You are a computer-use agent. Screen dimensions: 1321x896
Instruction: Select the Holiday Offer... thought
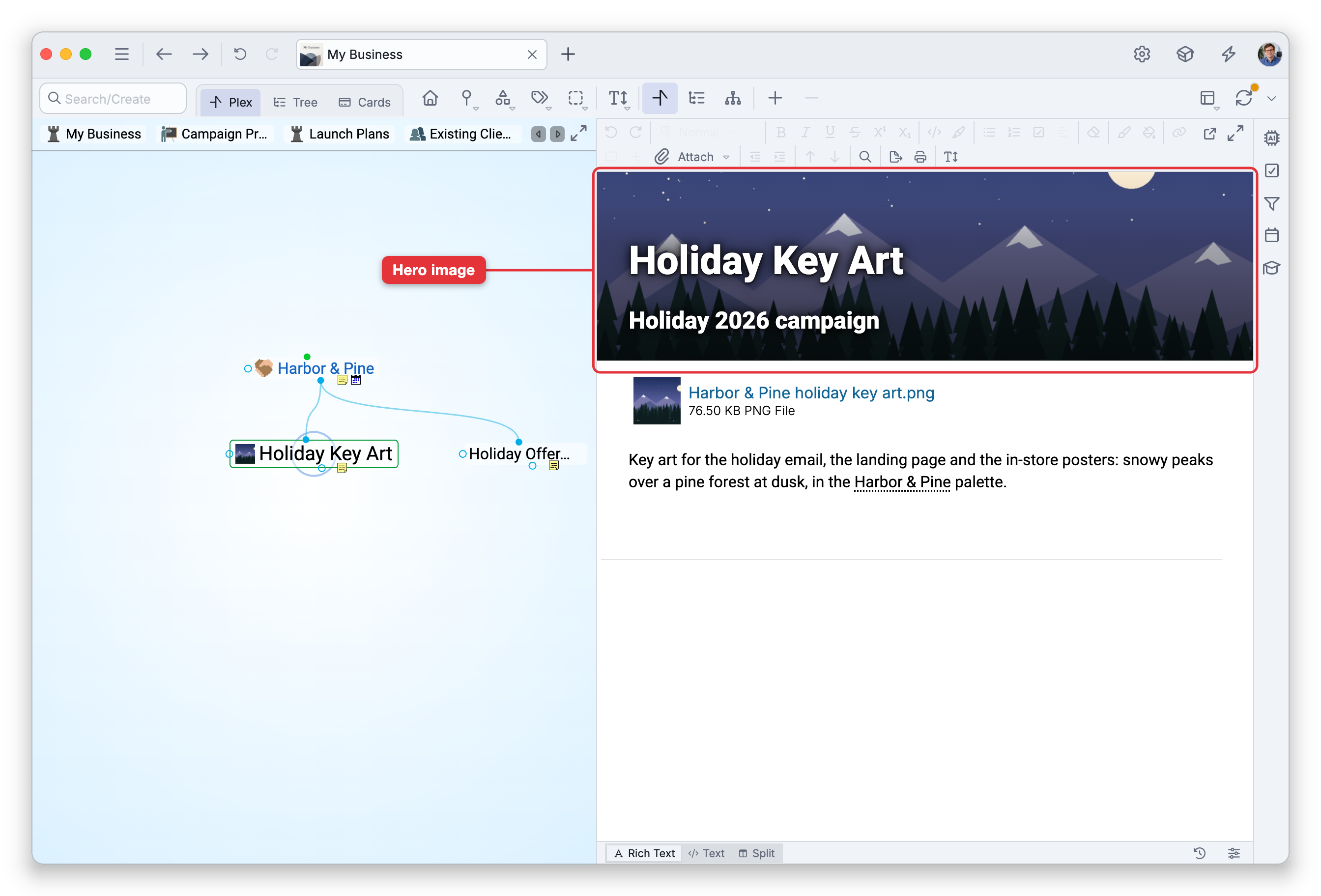(518, 453)
